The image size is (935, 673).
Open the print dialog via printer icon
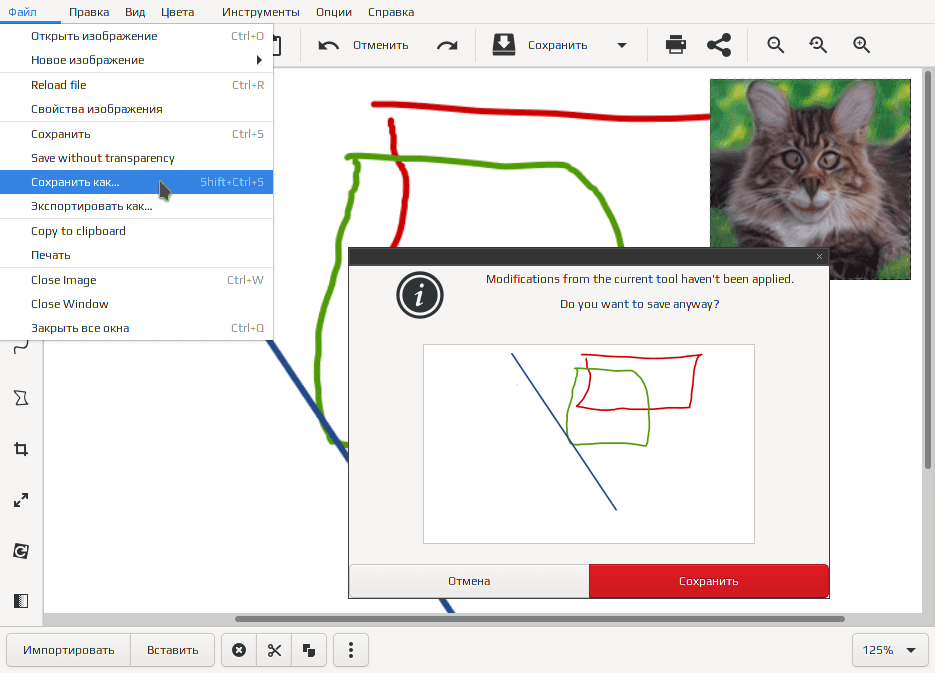pos(676,45)
